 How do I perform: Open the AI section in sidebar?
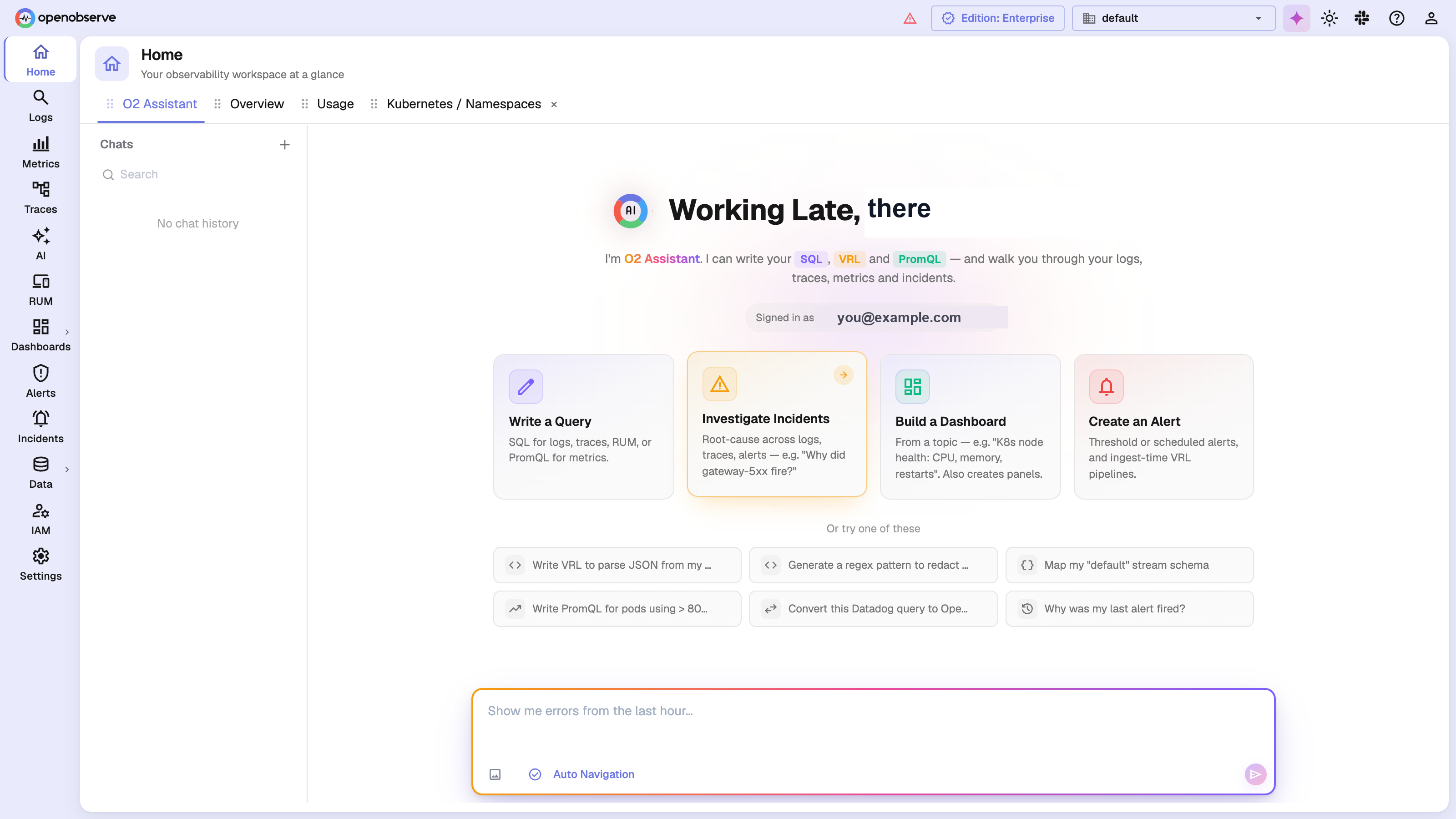click(x=40, y=243)
